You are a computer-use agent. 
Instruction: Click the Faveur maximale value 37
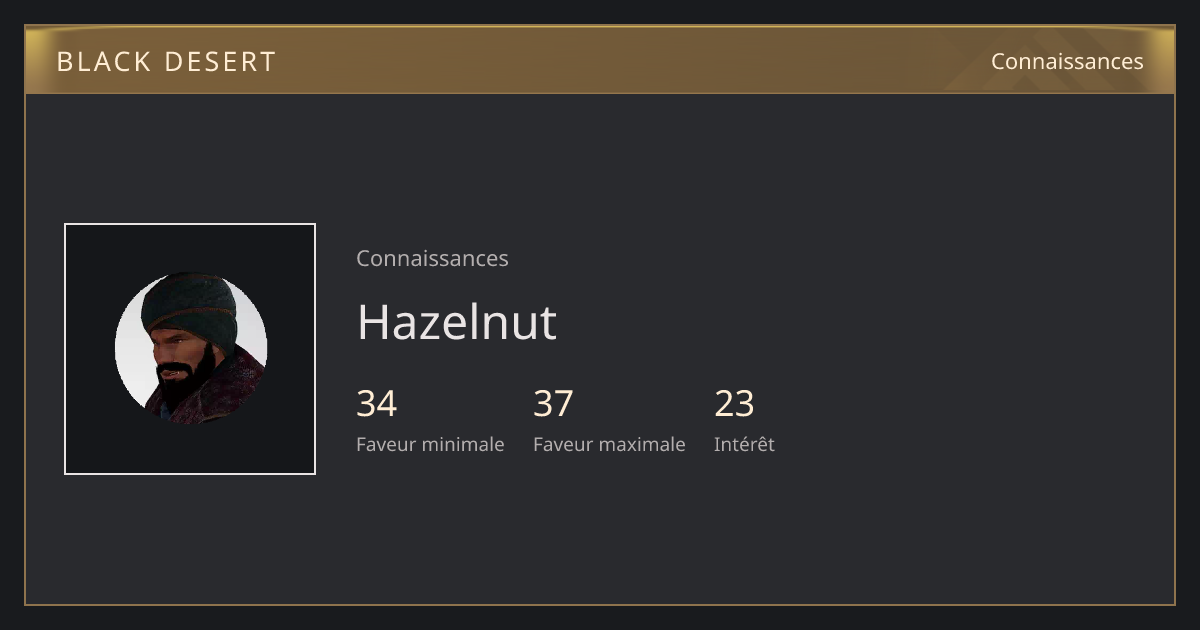click(553, 403)
